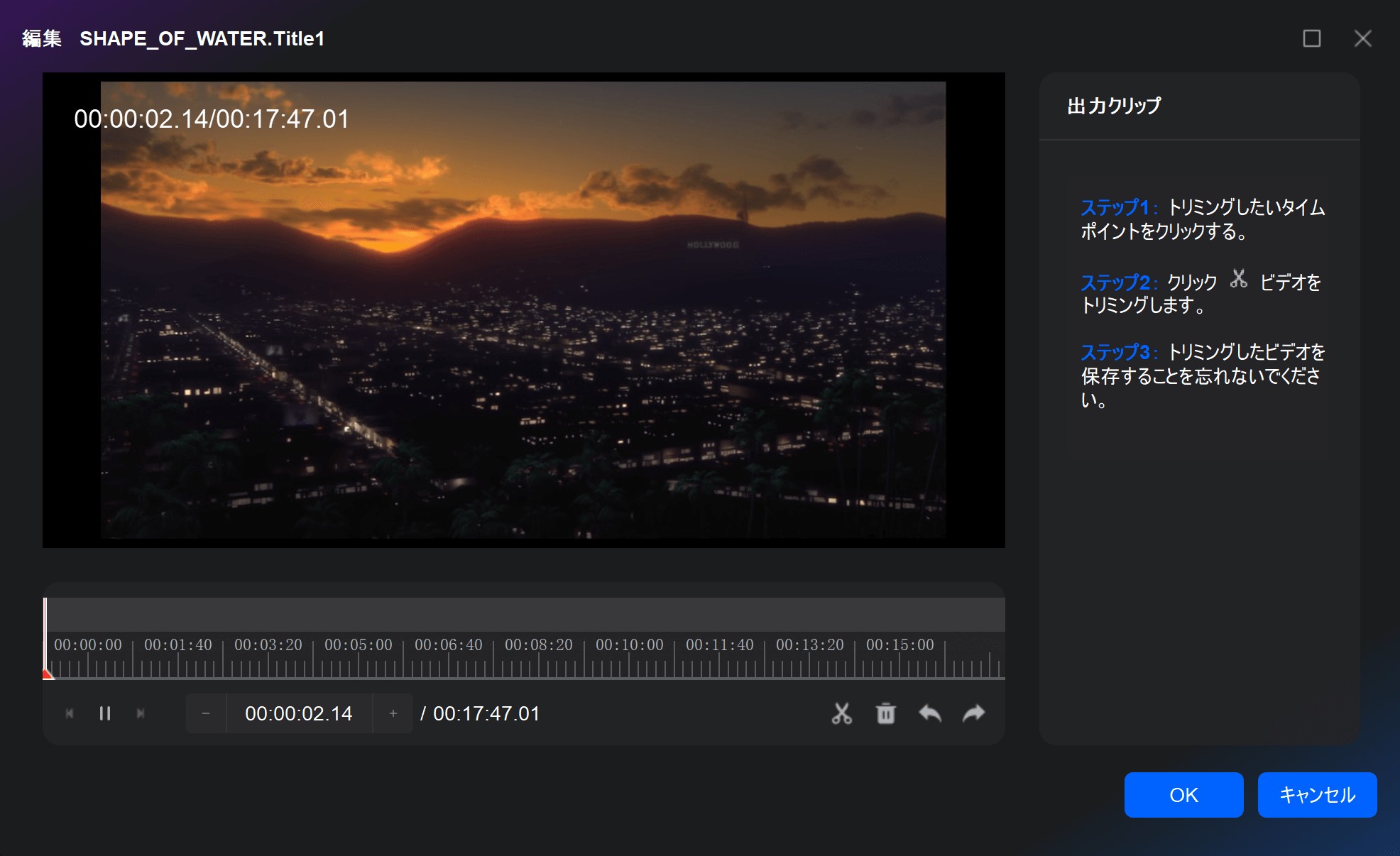Image resolution: width=1400 pixels, height=856 pixels.
Task: Click the red playhead marker on timeline
Action: (x=47, y=673)
